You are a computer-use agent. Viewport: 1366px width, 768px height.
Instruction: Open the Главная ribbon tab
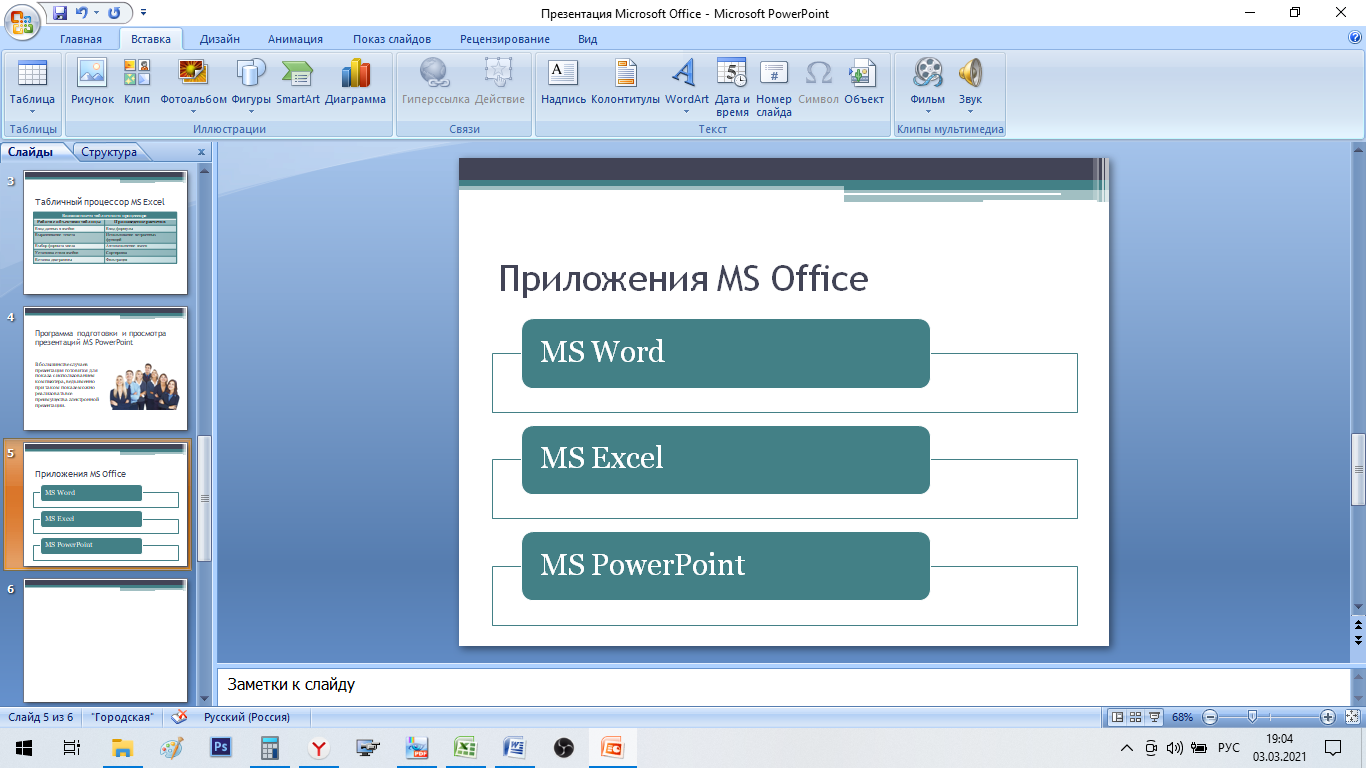pyautogui.click(x=81, y=39)
